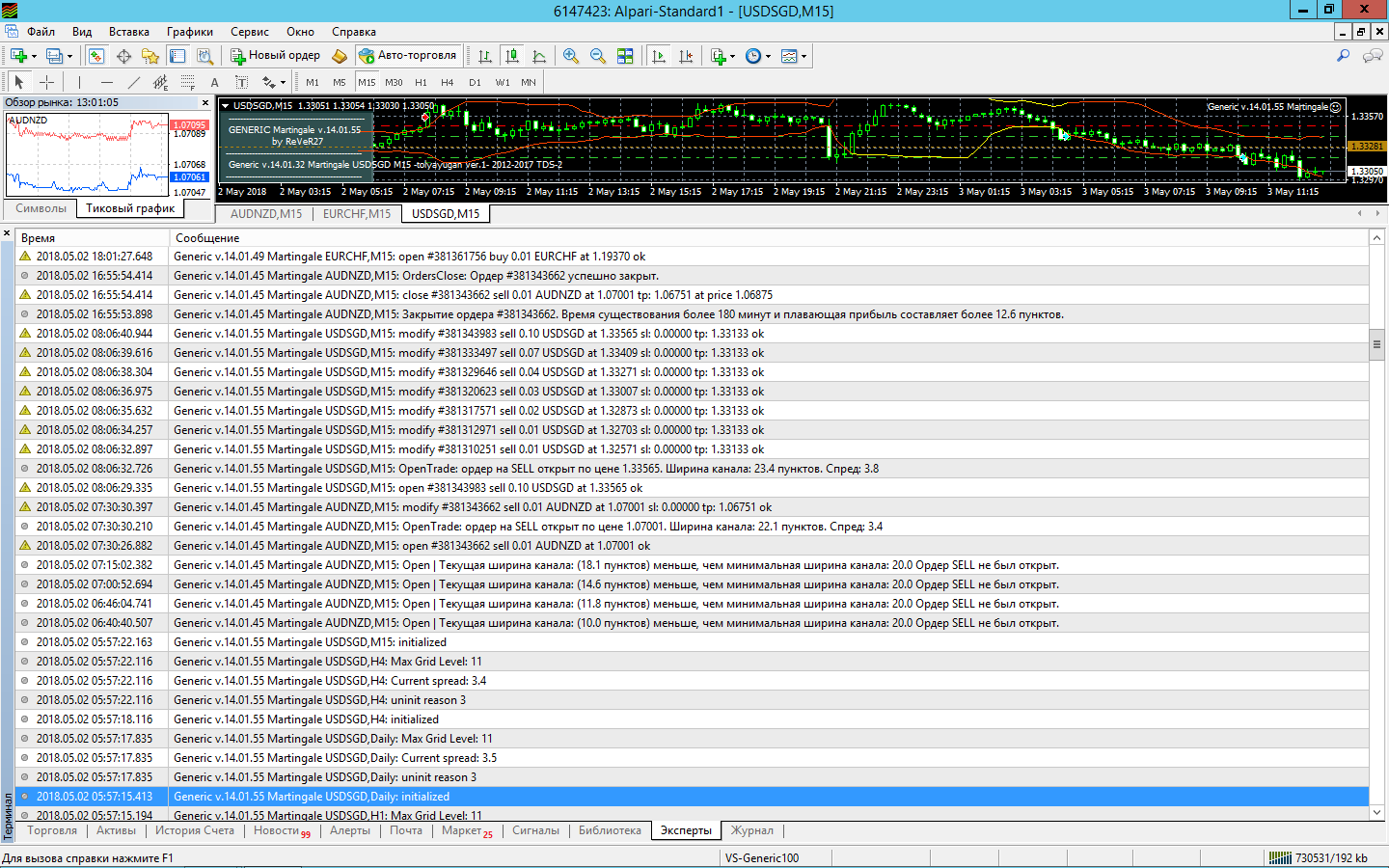Open the chat bubbles icon
The height and width of the screenshot is (868, 1389).
1372,56
